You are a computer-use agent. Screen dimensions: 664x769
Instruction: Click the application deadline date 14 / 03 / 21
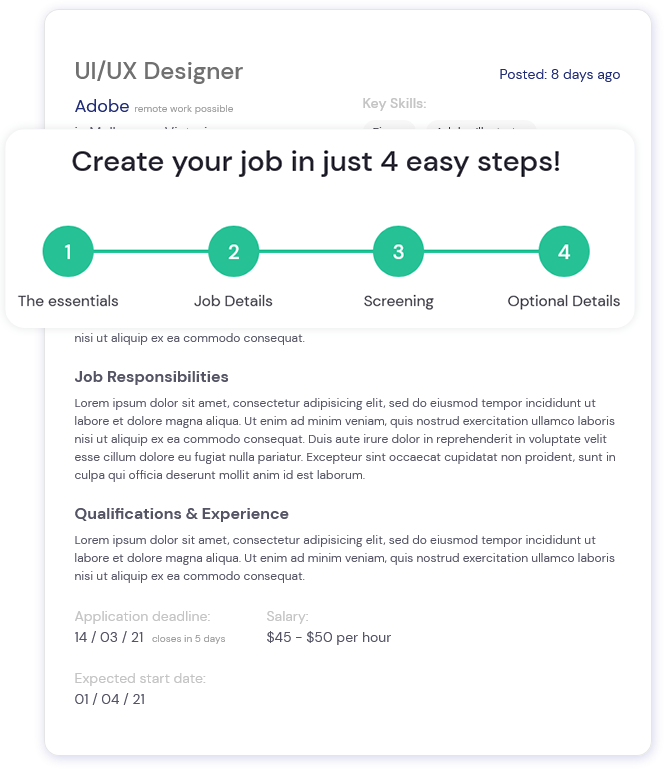pos(109,637)
